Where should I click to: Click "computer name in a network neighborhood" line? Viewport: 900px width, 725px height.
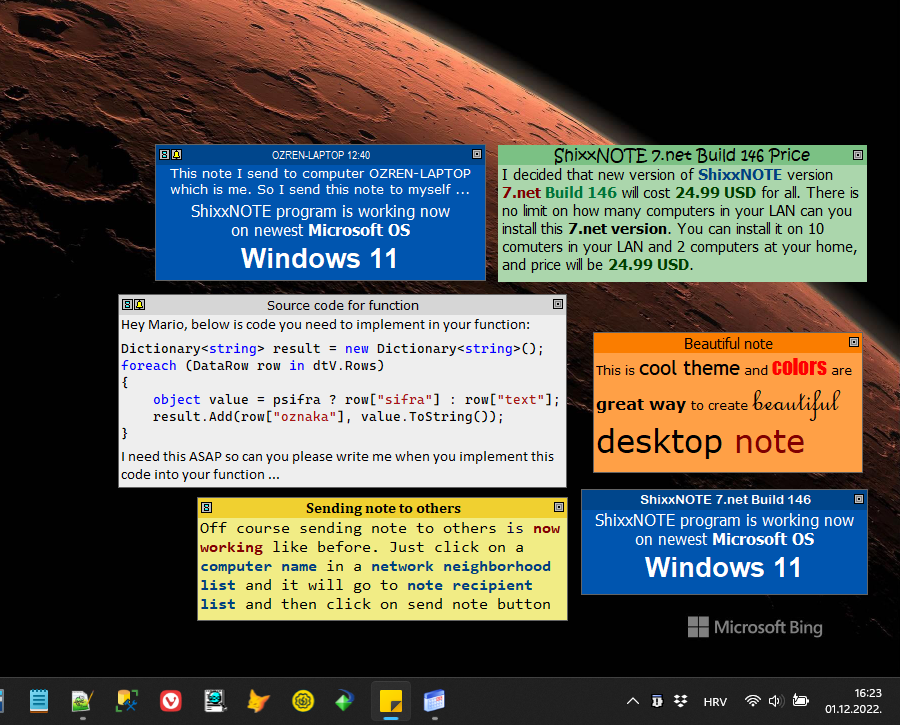(375, 567)
